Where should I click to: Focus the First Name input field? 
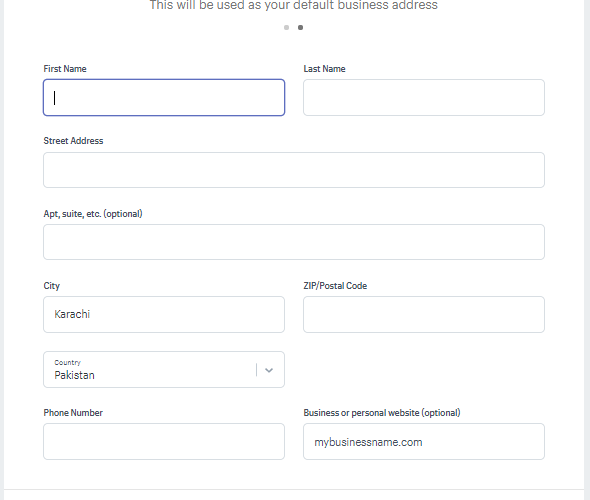pos(164,97)
